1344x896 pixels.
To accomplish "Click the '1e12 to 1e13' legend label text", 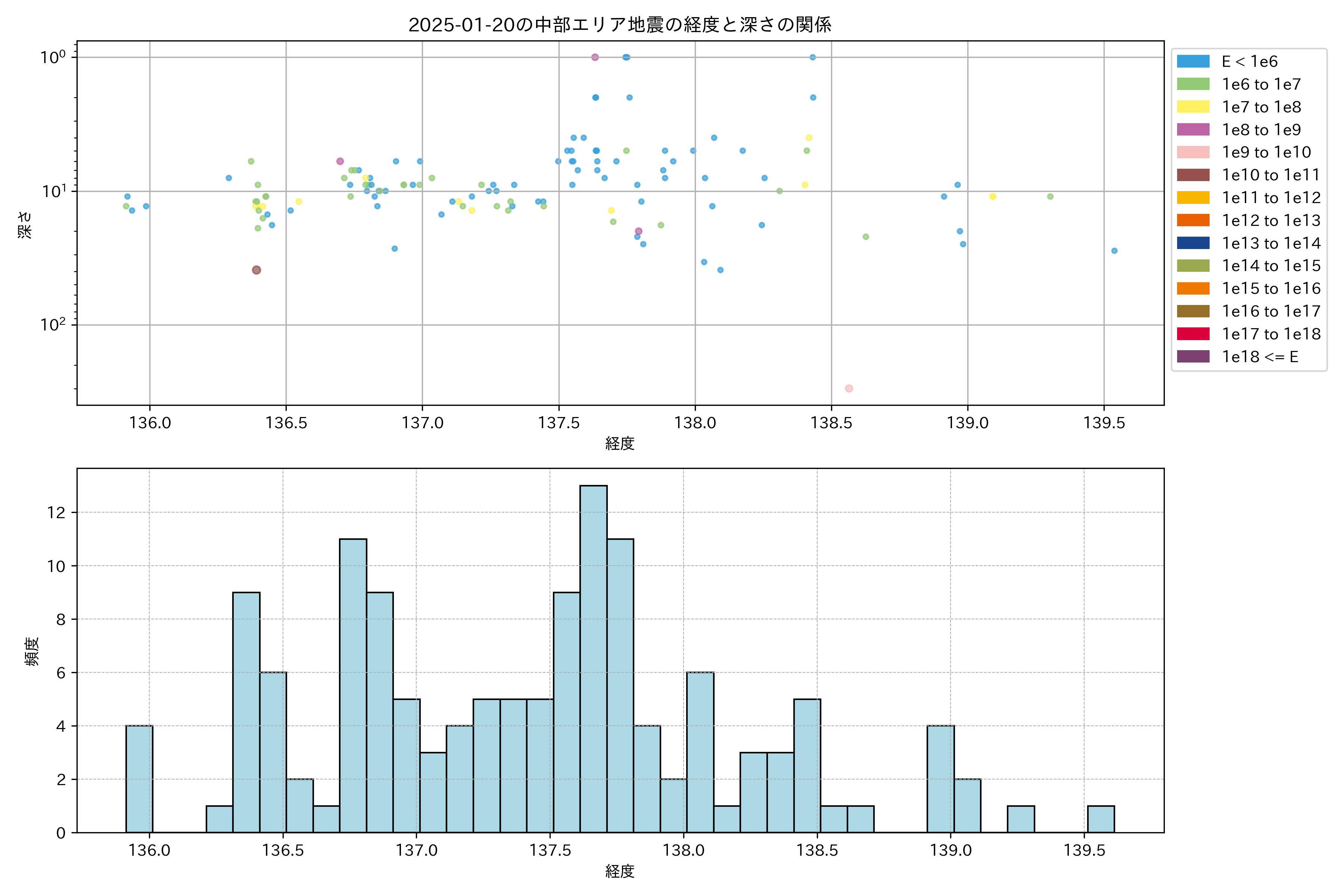I will 1271,221.
